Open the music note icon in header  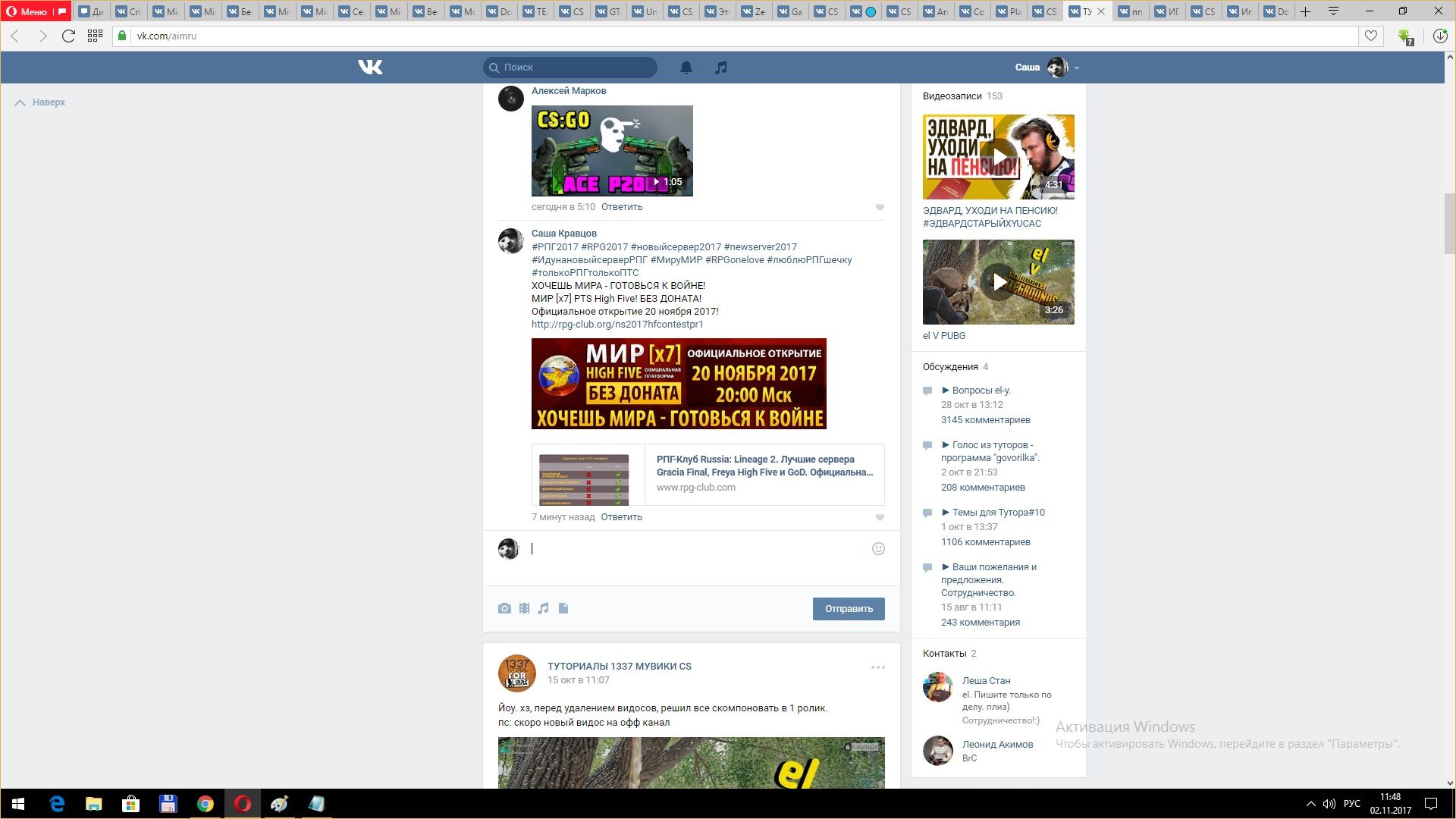pos(720,67)
